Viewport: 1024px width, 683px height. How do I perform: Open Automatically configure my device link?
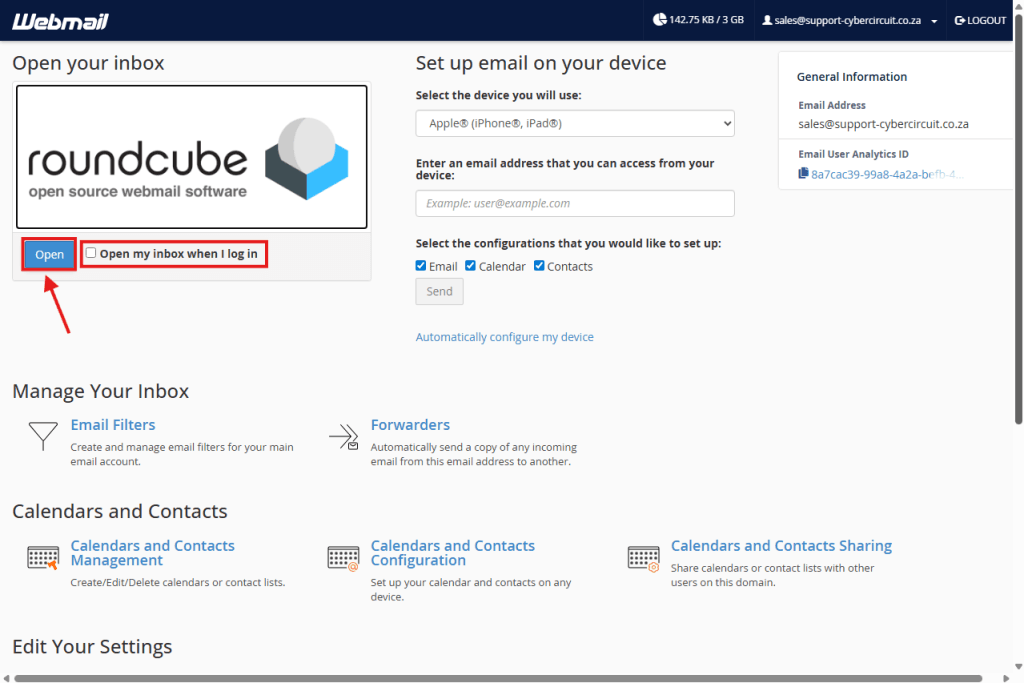coord(504,337)
